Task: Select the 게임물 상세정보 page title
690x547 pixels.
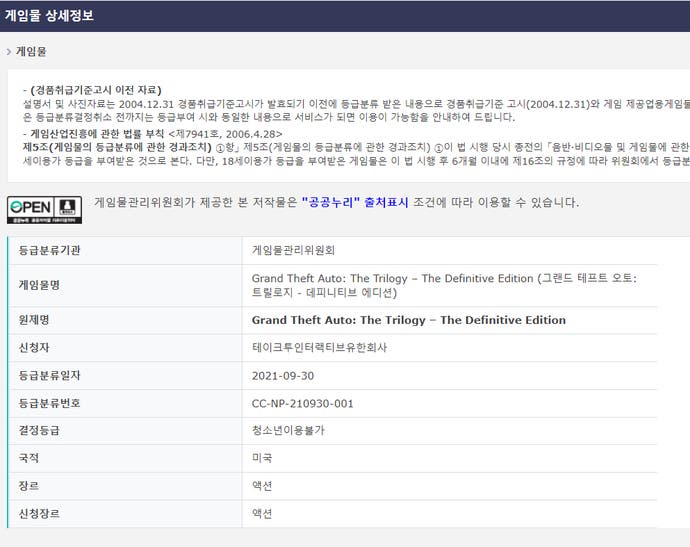Action: coord(49,16)
